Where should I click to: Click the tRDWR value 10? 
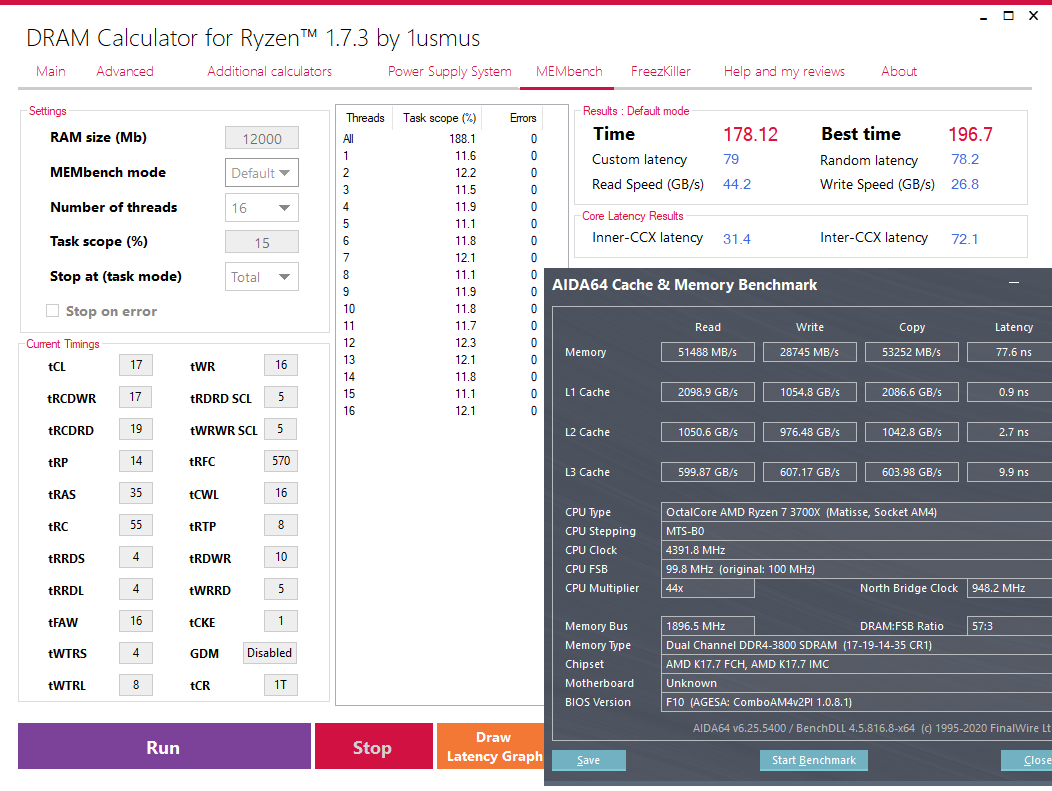tap(281, 557)
